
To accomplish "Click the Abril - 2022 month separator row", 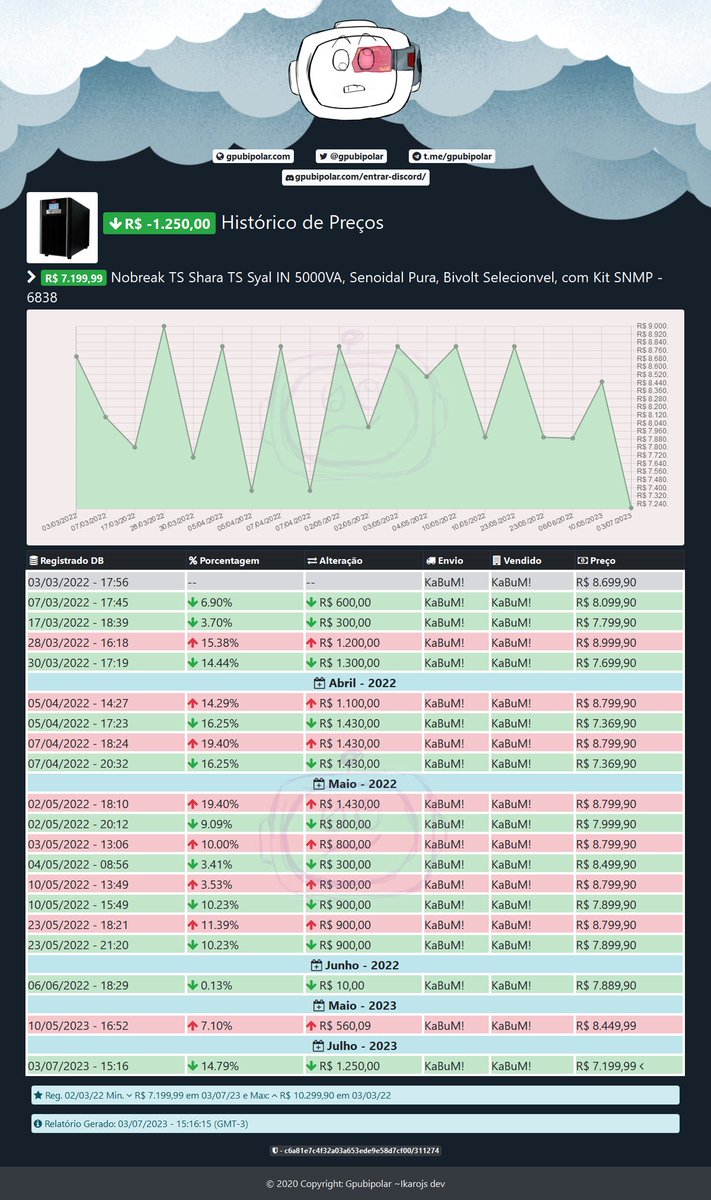I will click(355, 683).
